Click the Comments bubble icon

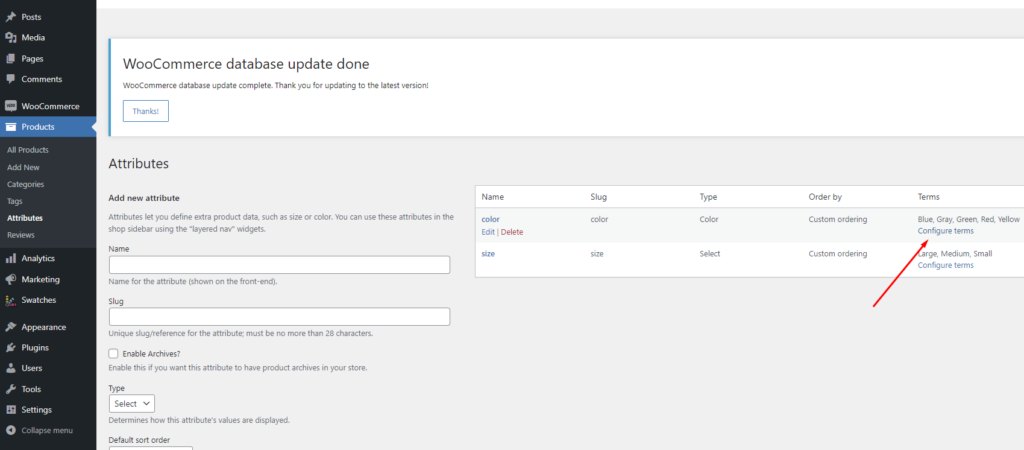click(10, 79)
